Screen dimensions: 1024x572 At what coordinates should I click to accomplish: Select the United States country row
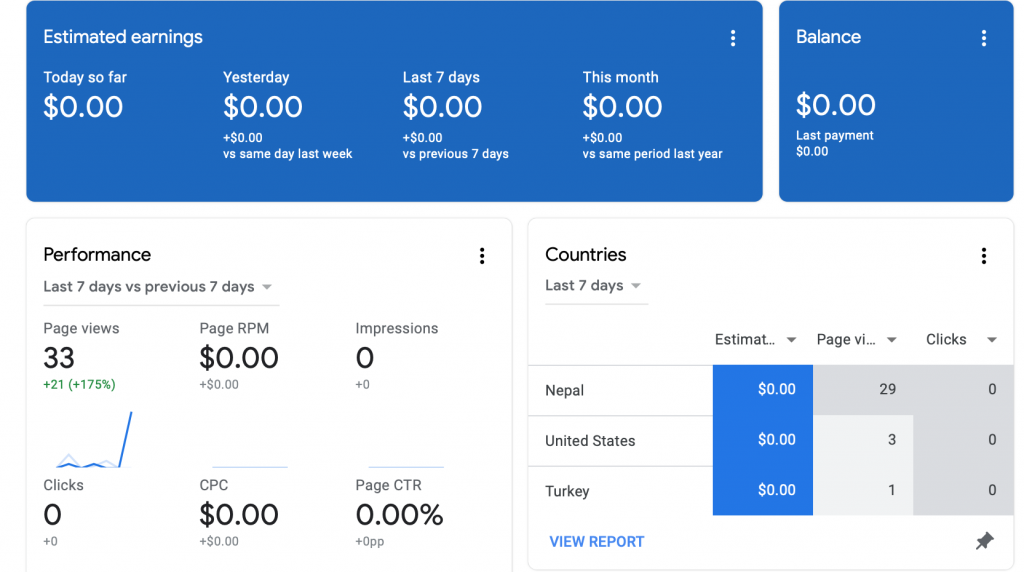(771, 441)
